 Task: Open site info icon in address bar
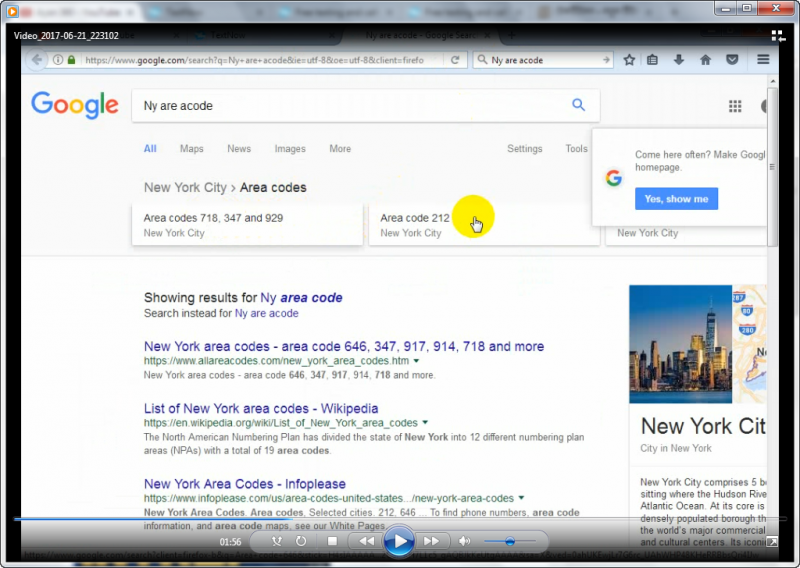[58, 60]
